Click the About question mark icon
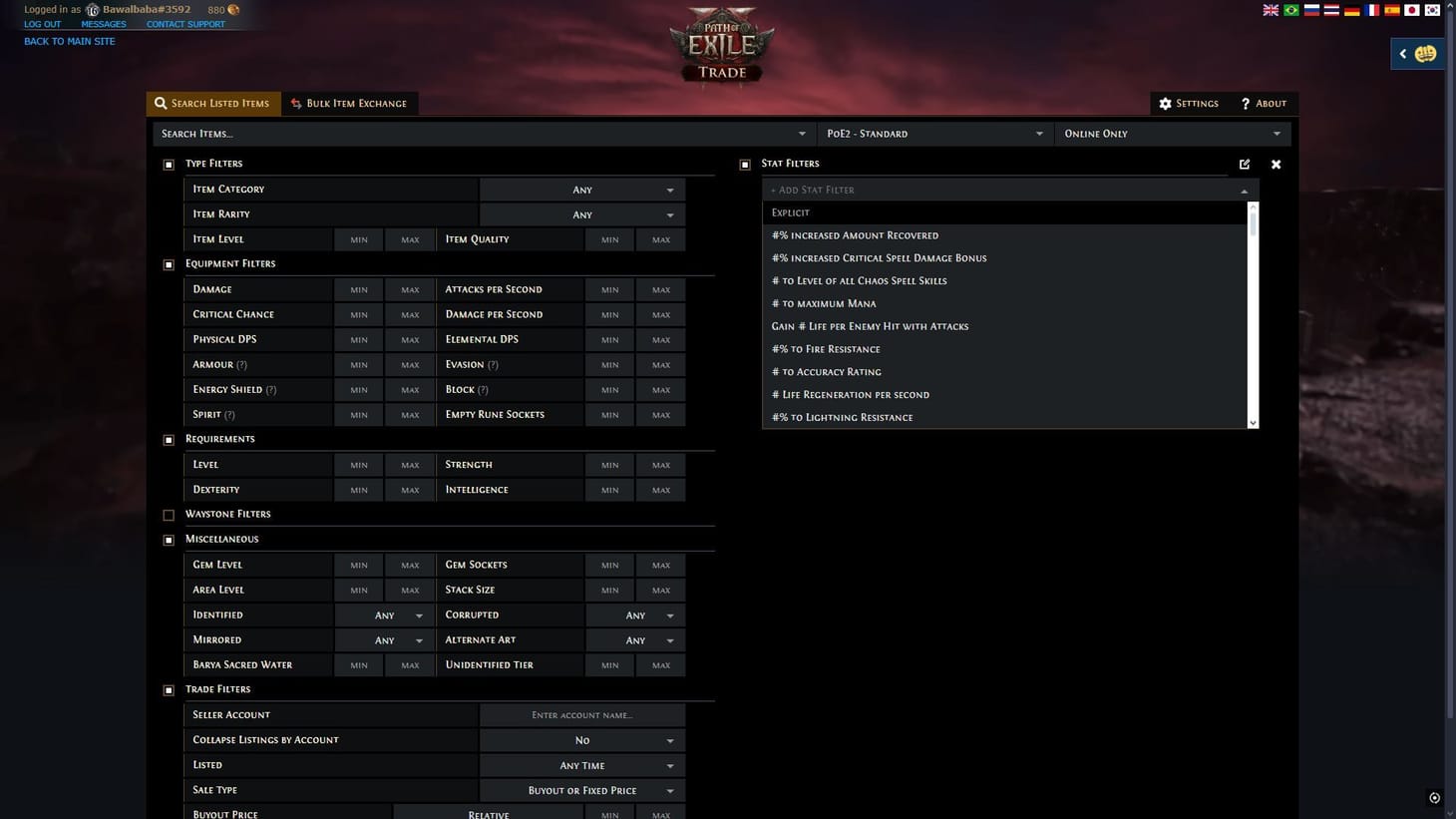This screenshot has width=1456, height=819. click(x=1245, y=103)
